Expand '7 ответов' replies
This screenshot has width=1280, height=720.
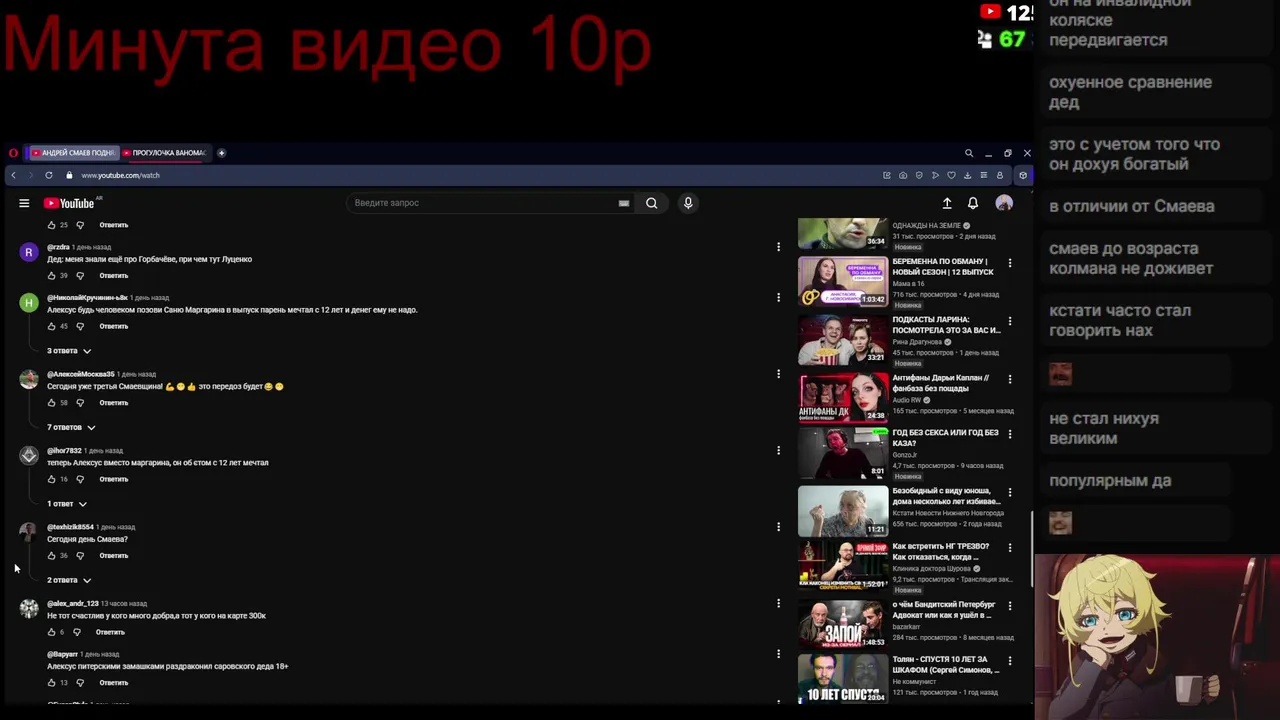(x=71, y=427)
